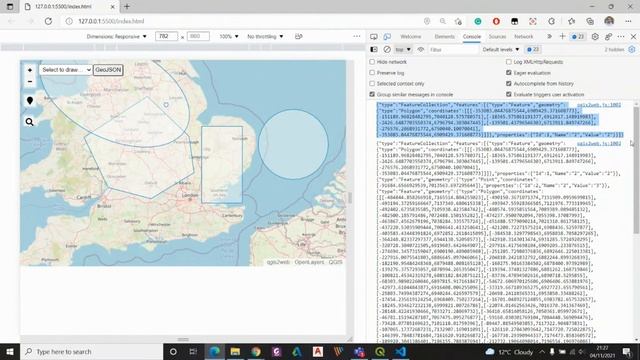Image resolution: width=640 pixels, height=360 pixels.
Task: Add a new DevTools tool tab
Action: (562, 36)
